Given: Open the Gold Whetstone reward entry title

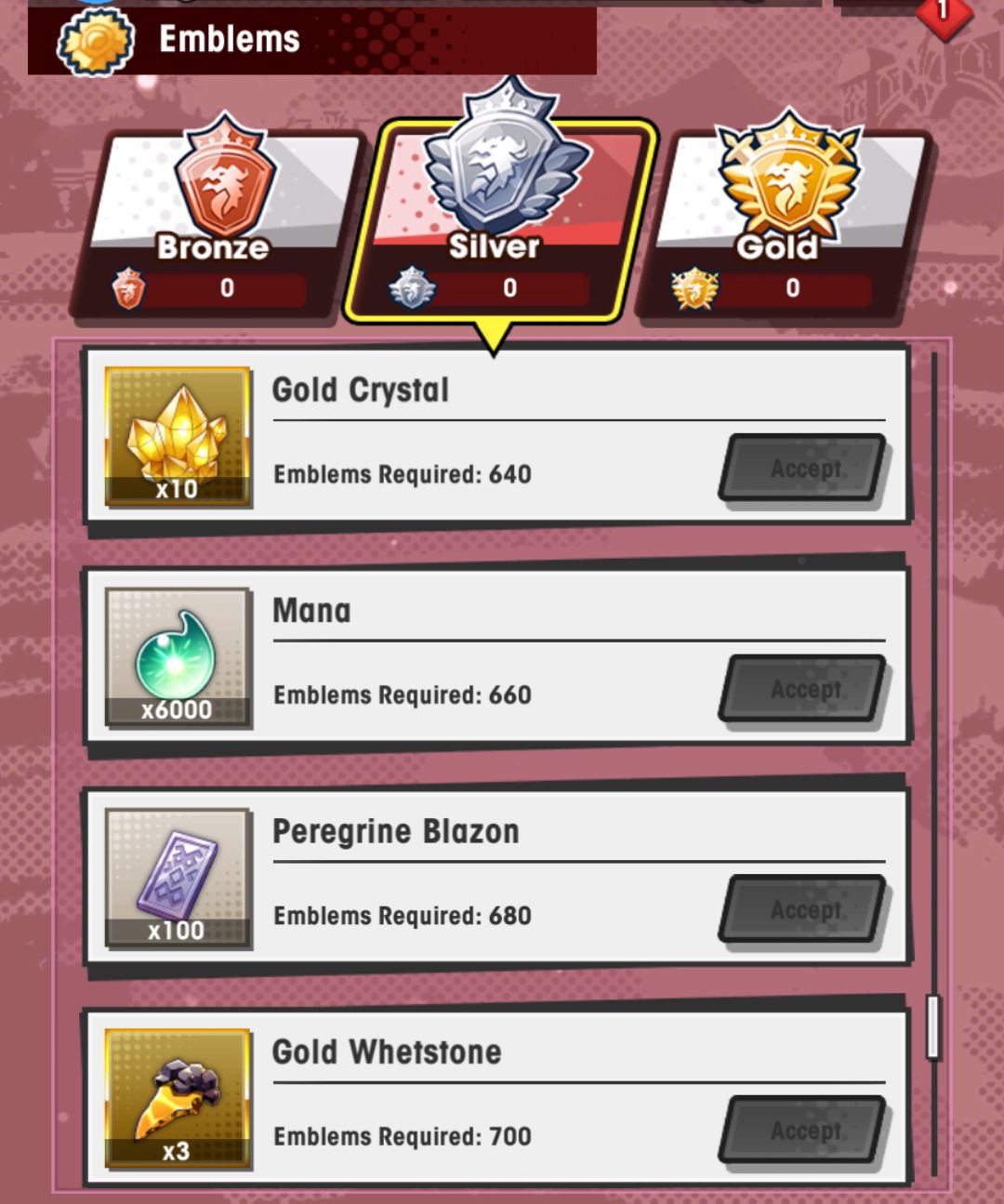Looking at the screenshot, I should [387, 1052].
